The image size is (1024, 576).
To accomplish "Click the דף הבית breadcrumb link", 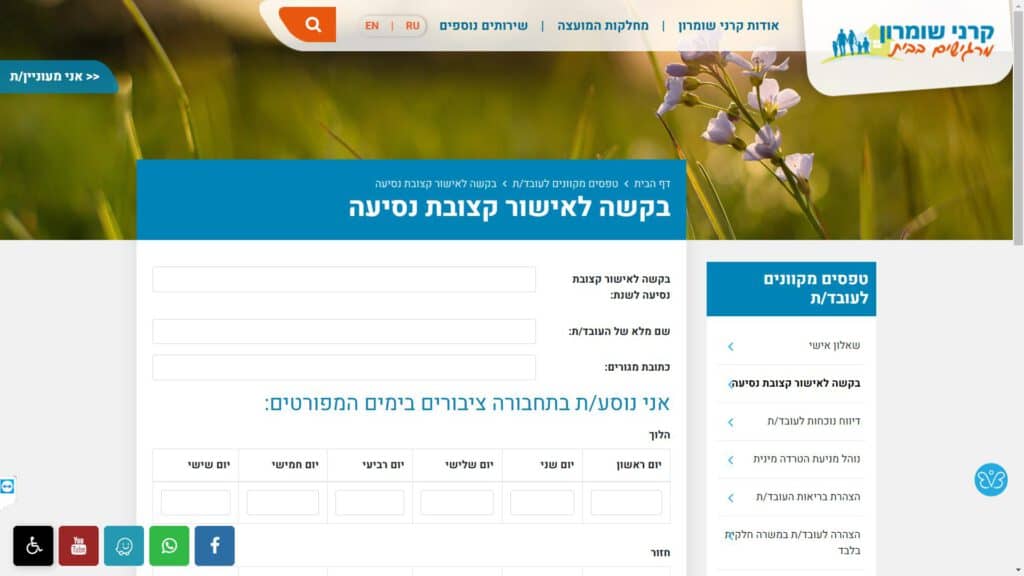I will 652,184.
